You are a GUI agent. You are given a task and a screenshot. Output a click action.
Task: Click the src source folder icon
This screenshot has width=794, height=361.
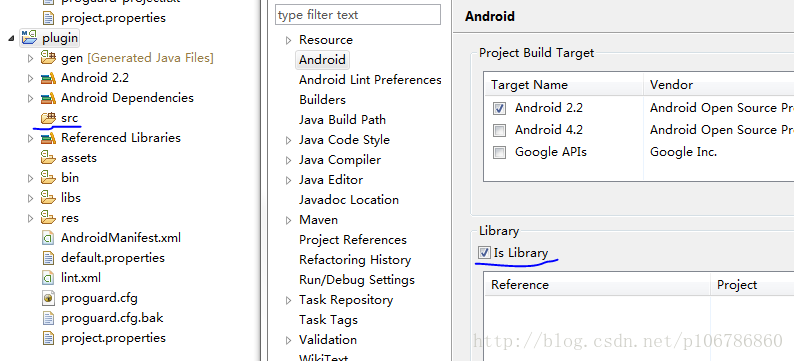click(x=48, y=118)
